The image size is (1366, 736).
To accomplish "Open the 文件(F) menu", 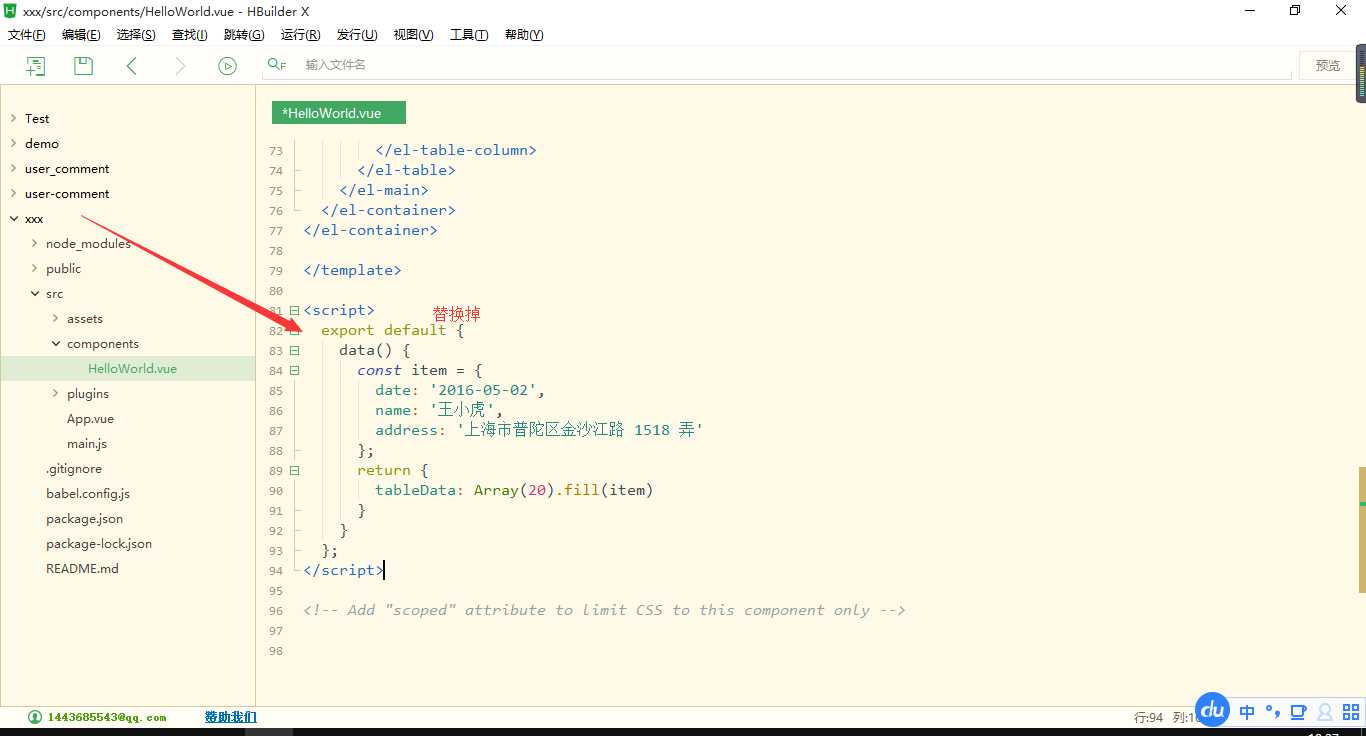I will point(27,35).
